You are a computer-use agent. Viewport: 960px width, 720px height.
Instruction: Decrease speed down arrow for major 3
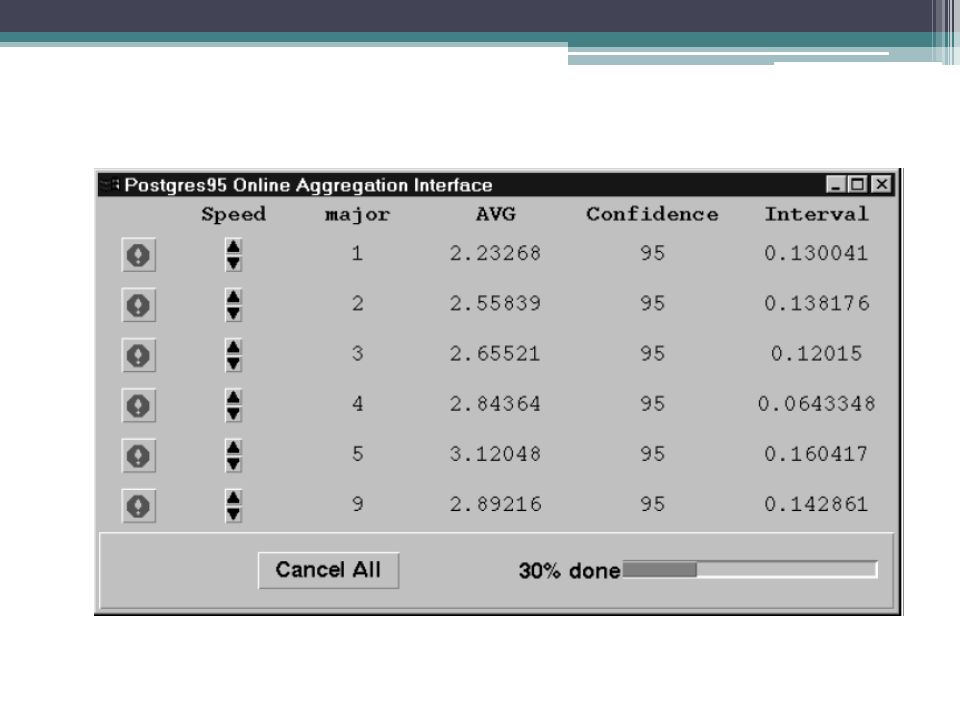(x=233, y=364)
